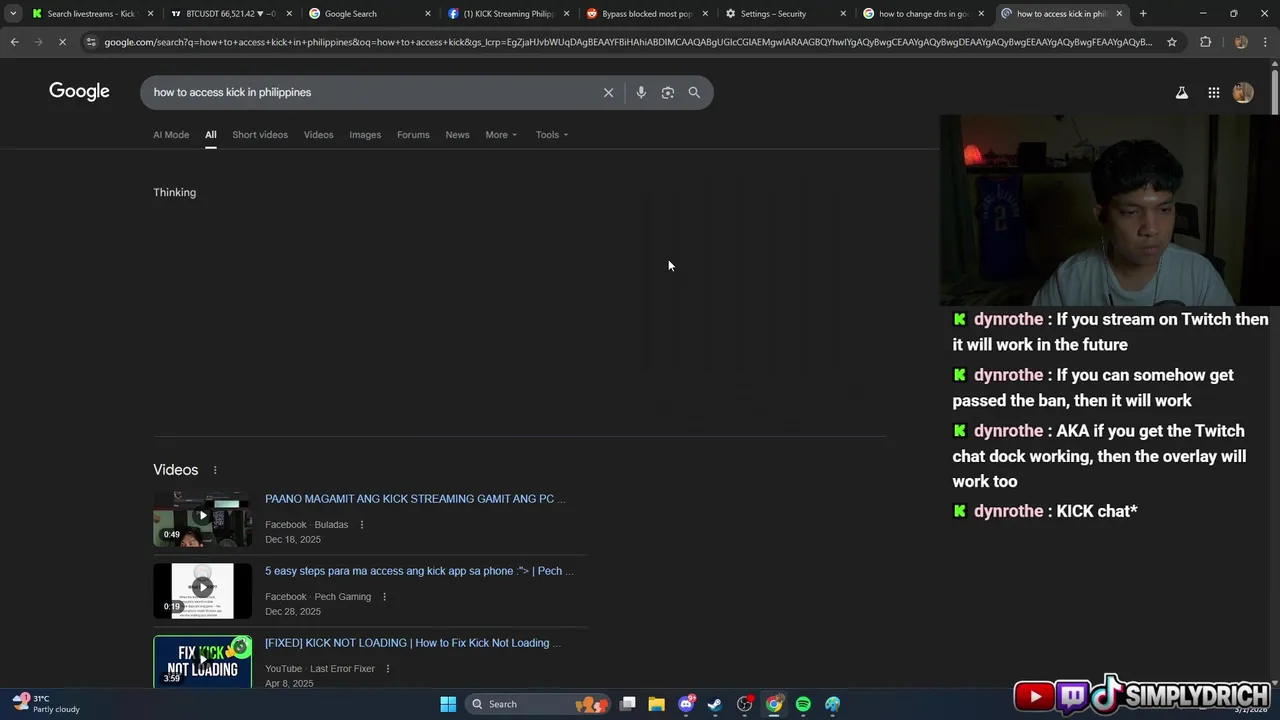Select the Images filter tab

coord(365,135)
